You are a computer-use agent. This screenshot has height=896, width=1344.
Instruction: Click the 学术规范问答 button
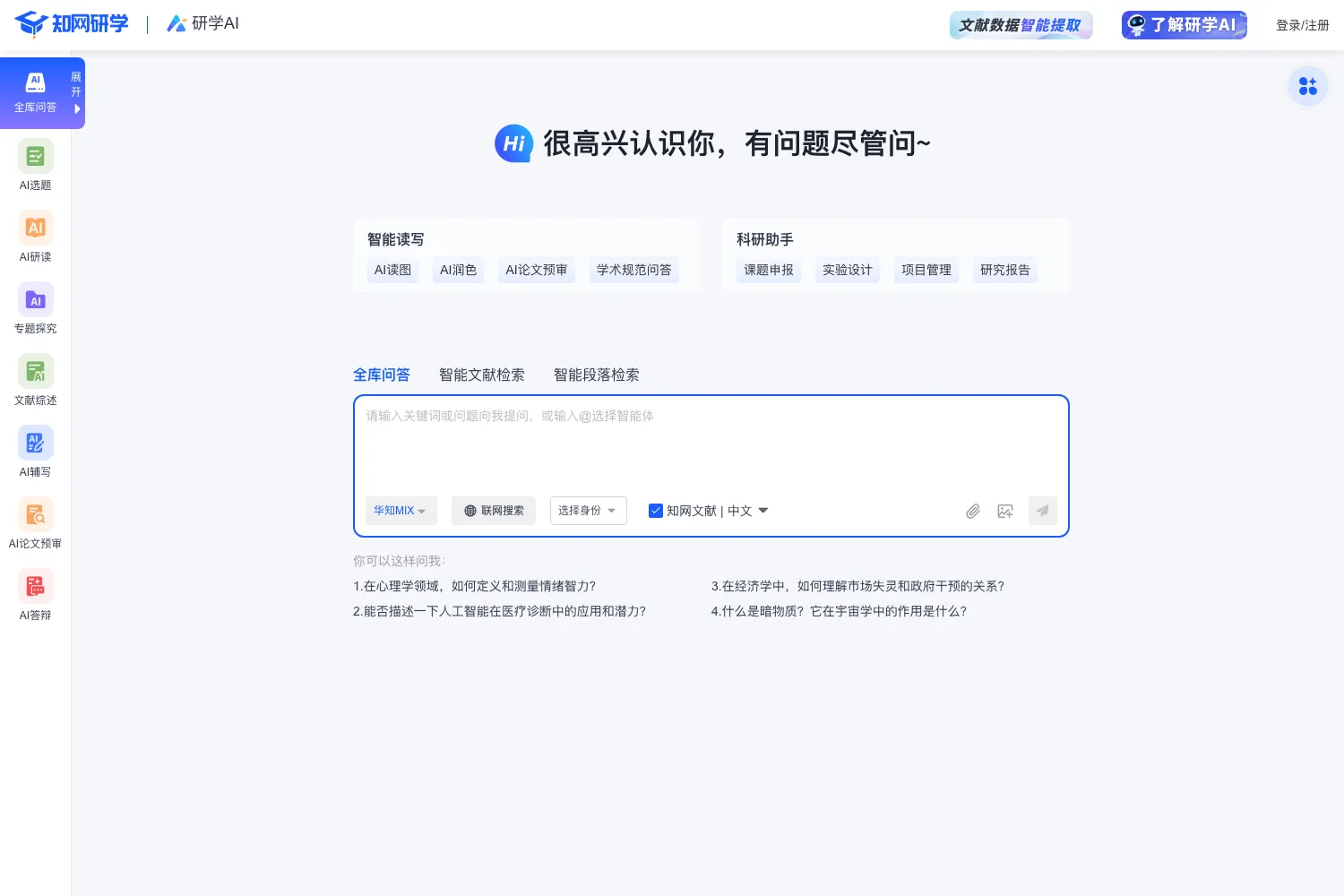pos(634,270)
